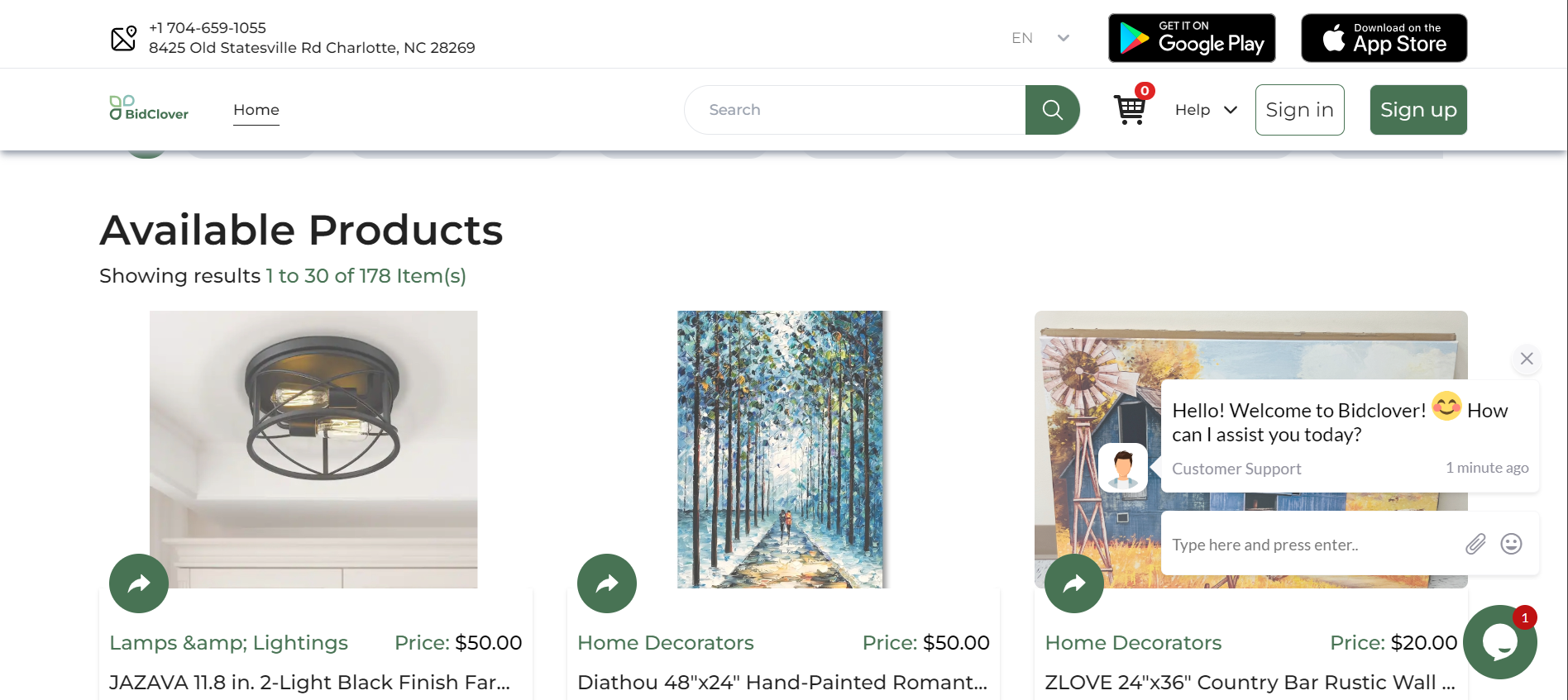Viewport: 1568px width, 700px height.
Task: Open the shopping cart
Action: pos(1130,109)
